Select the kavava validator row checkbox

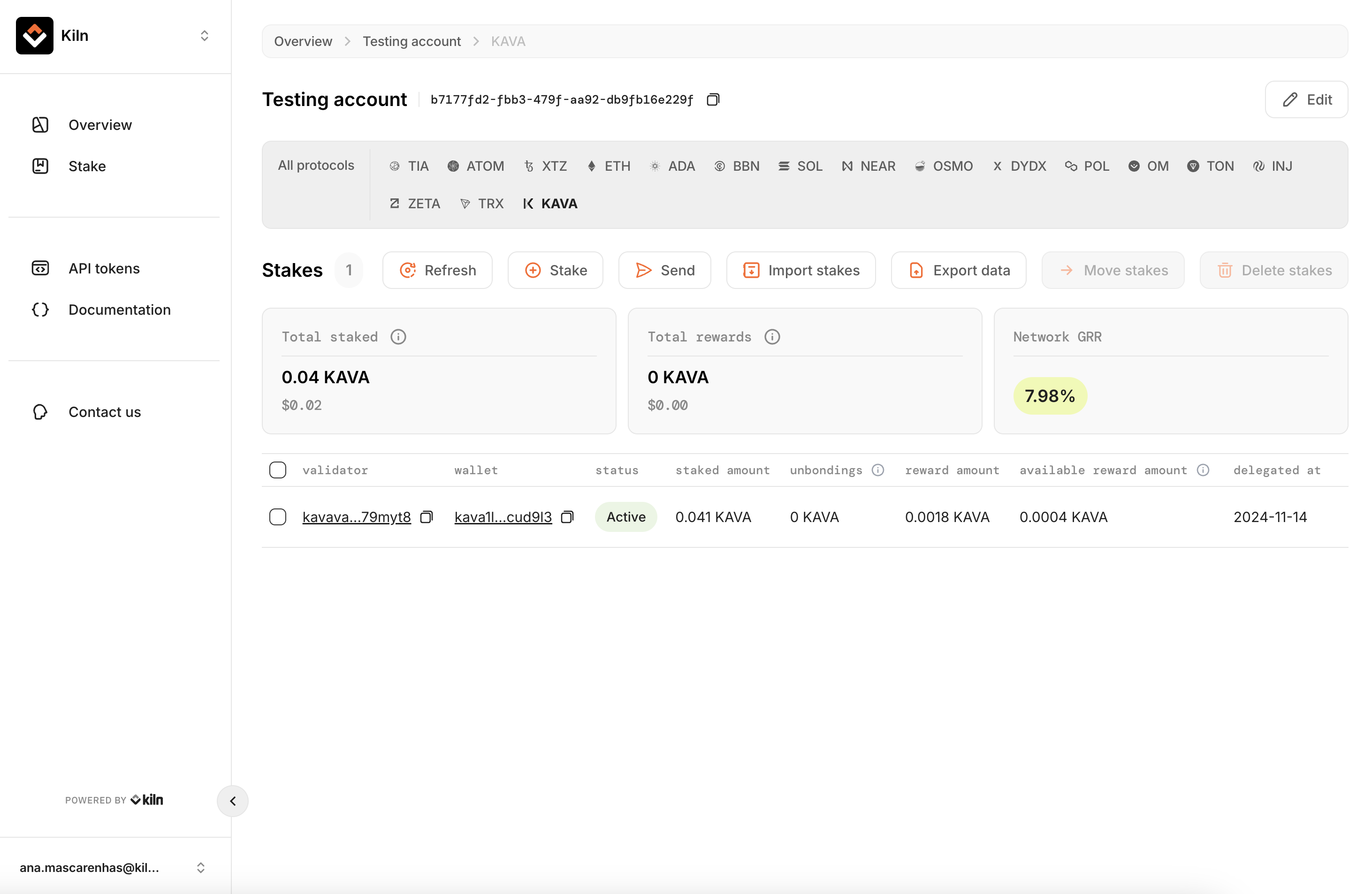pos(278,517)
